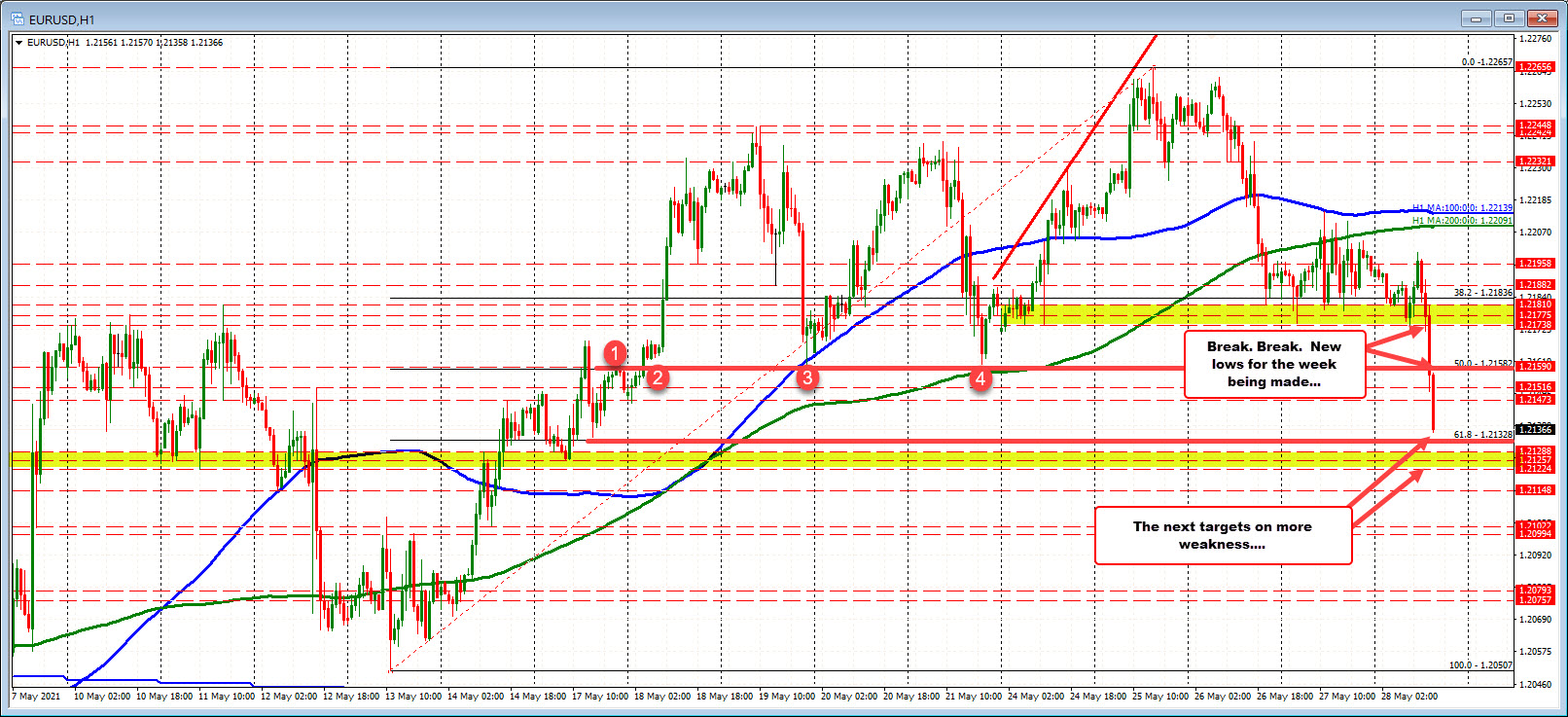Image resolution: width=1568 pixels, height=717 pixels.
Task: Click the 61.8 Fibonacci level label
Action: [x=1482, y=435]
